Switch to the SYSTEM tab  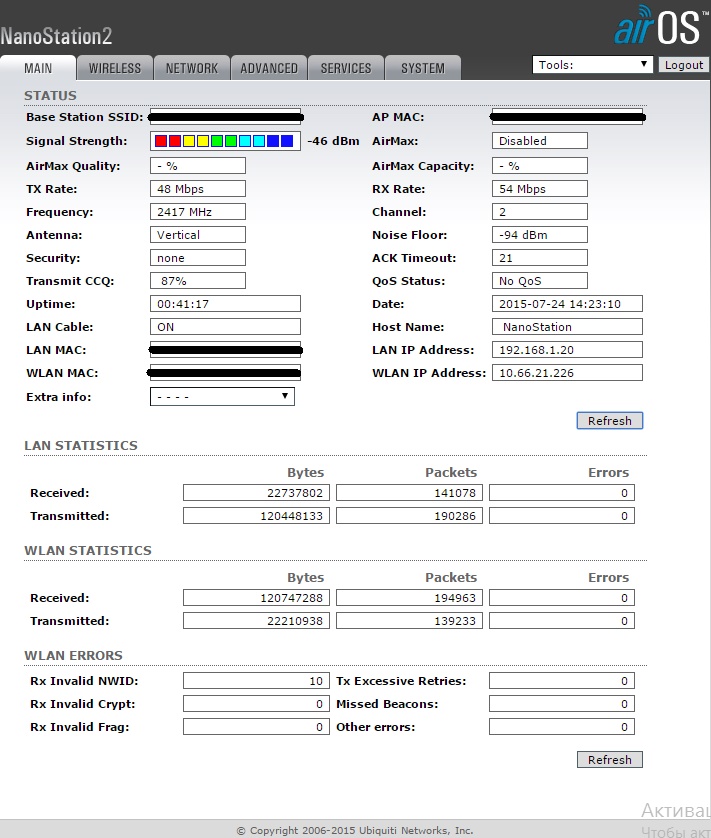coord(423,68)
